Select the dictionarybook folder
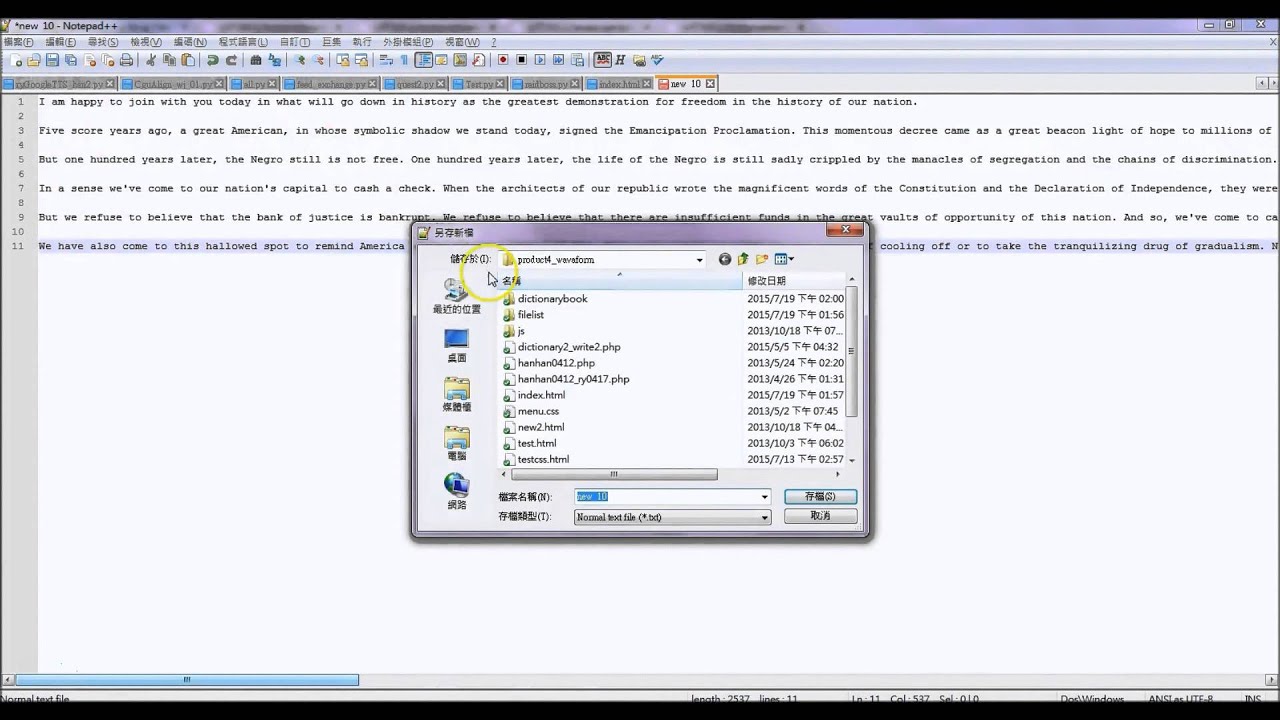1280x720 pixels. (x=552, y=299)
